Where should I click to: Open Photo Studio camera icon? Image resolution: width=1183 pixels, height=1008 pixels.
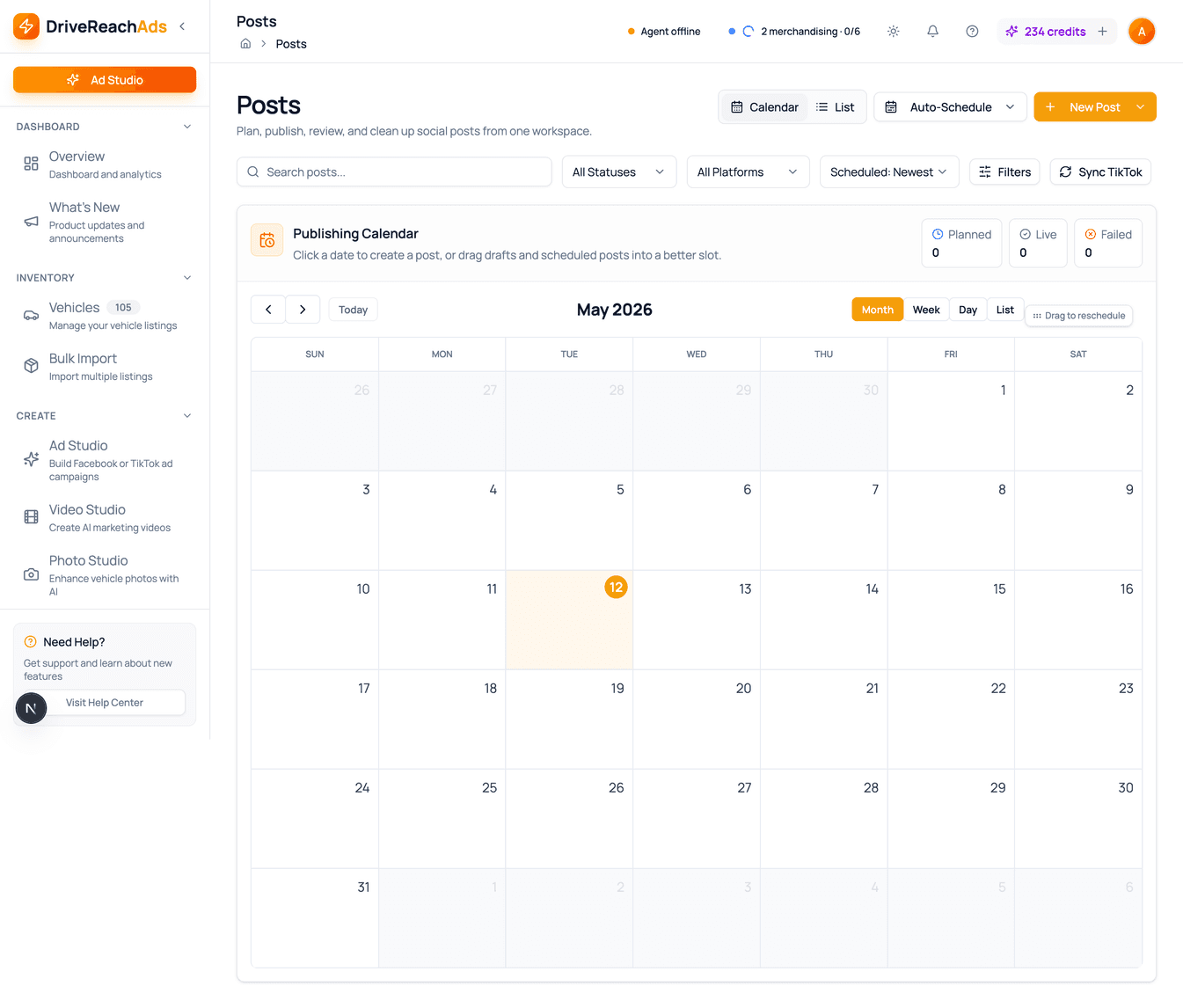pyautogui.click(x=31, y=574)
